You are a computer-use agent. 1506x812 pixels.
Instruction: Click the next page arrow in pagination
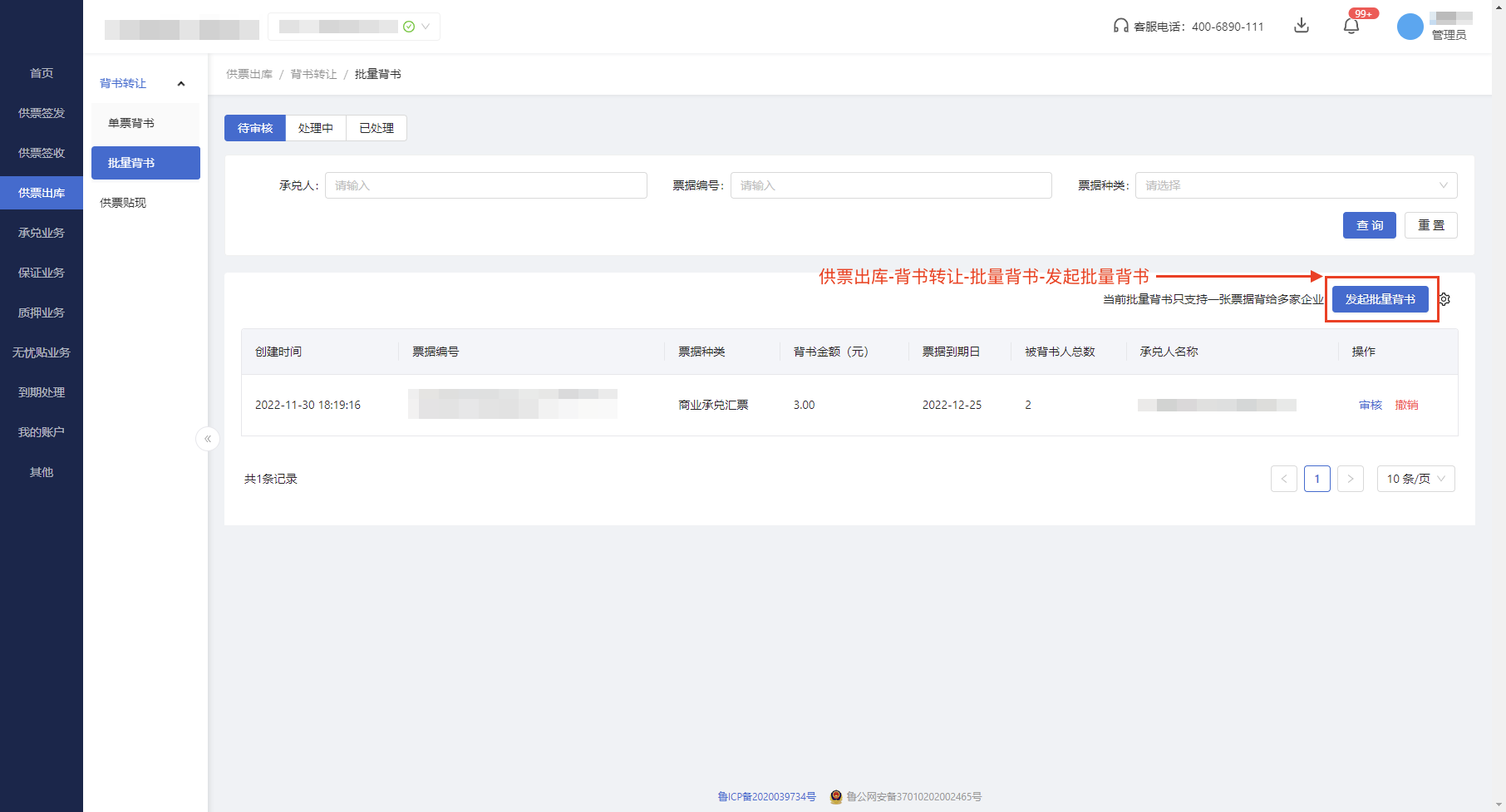[1351, 479]
